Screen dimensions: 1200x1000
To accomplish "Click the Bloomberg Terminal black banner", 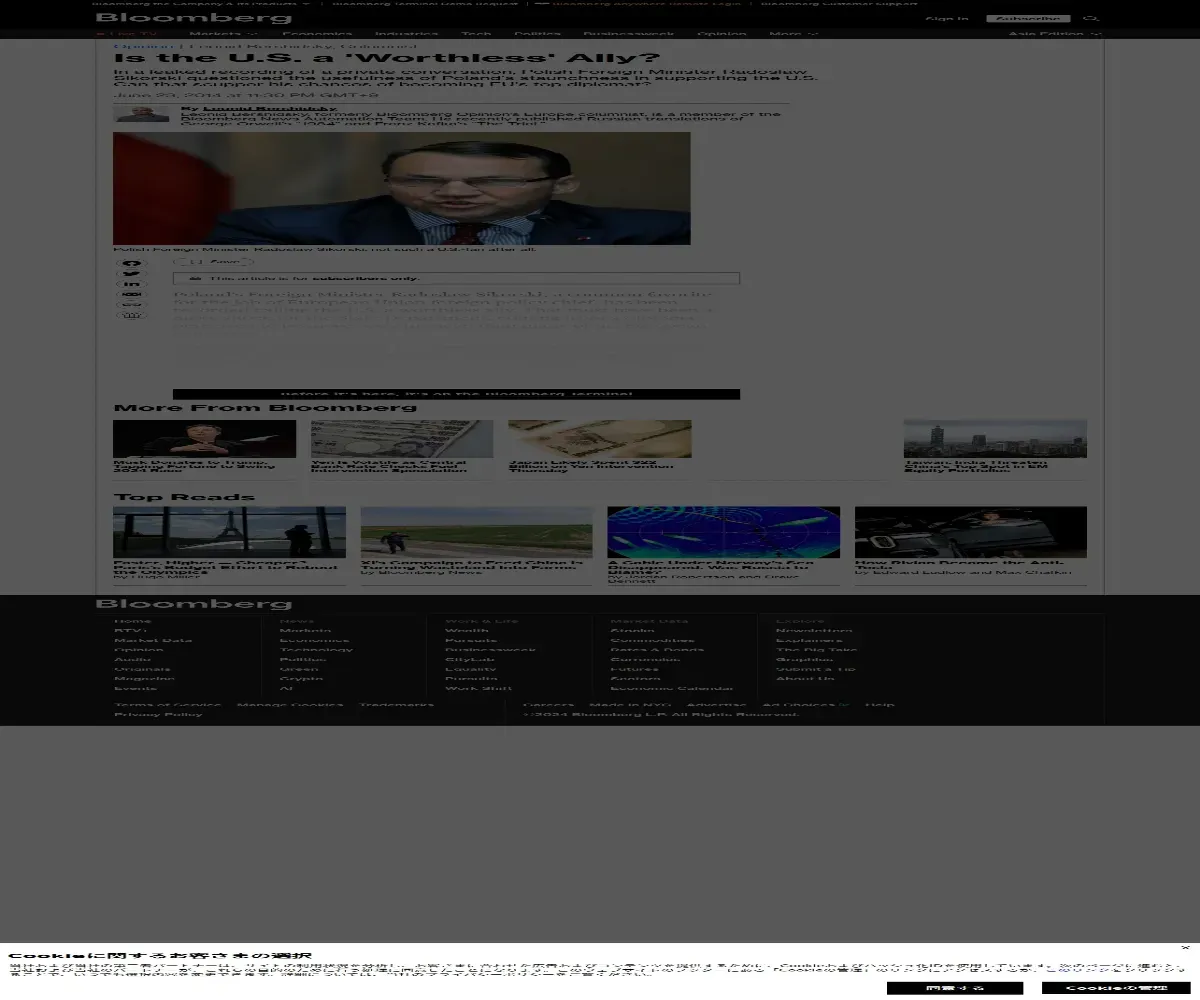I will coord(457,394).
